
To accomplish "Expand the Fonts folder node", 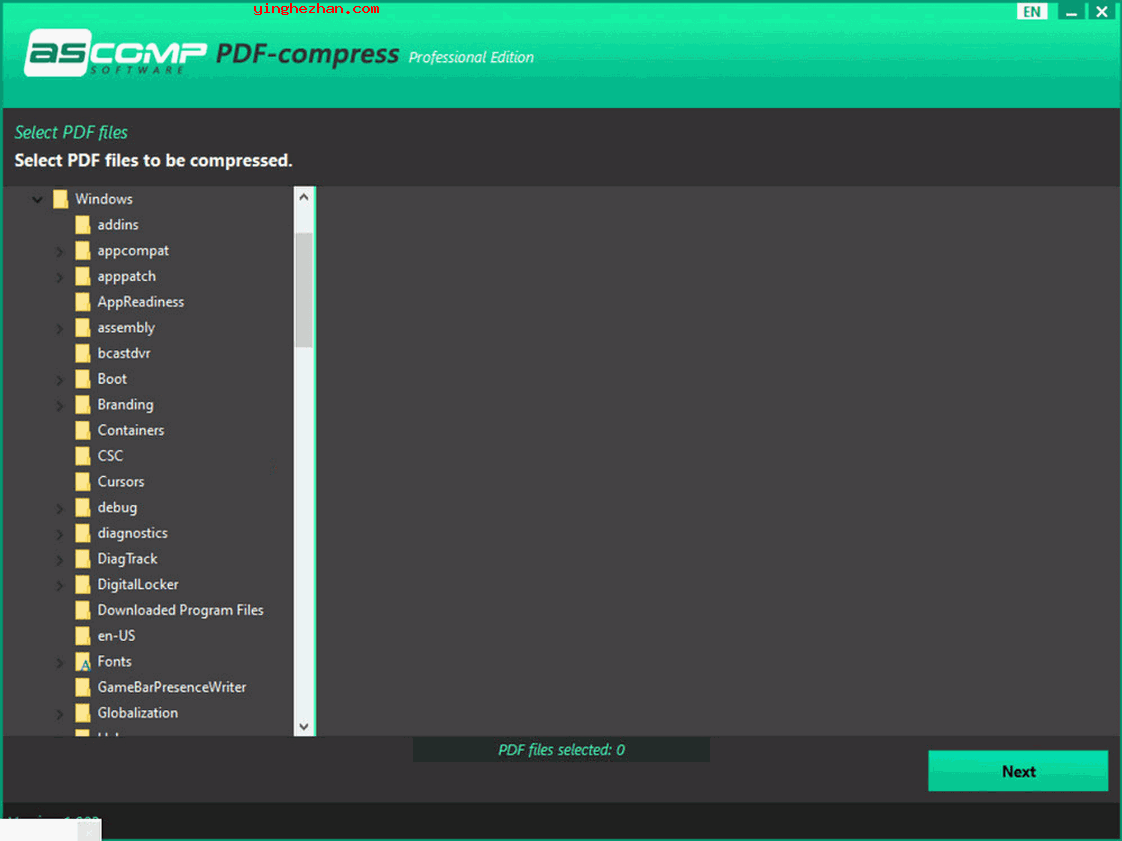I will pyautogui.click(x=60, y=663).
